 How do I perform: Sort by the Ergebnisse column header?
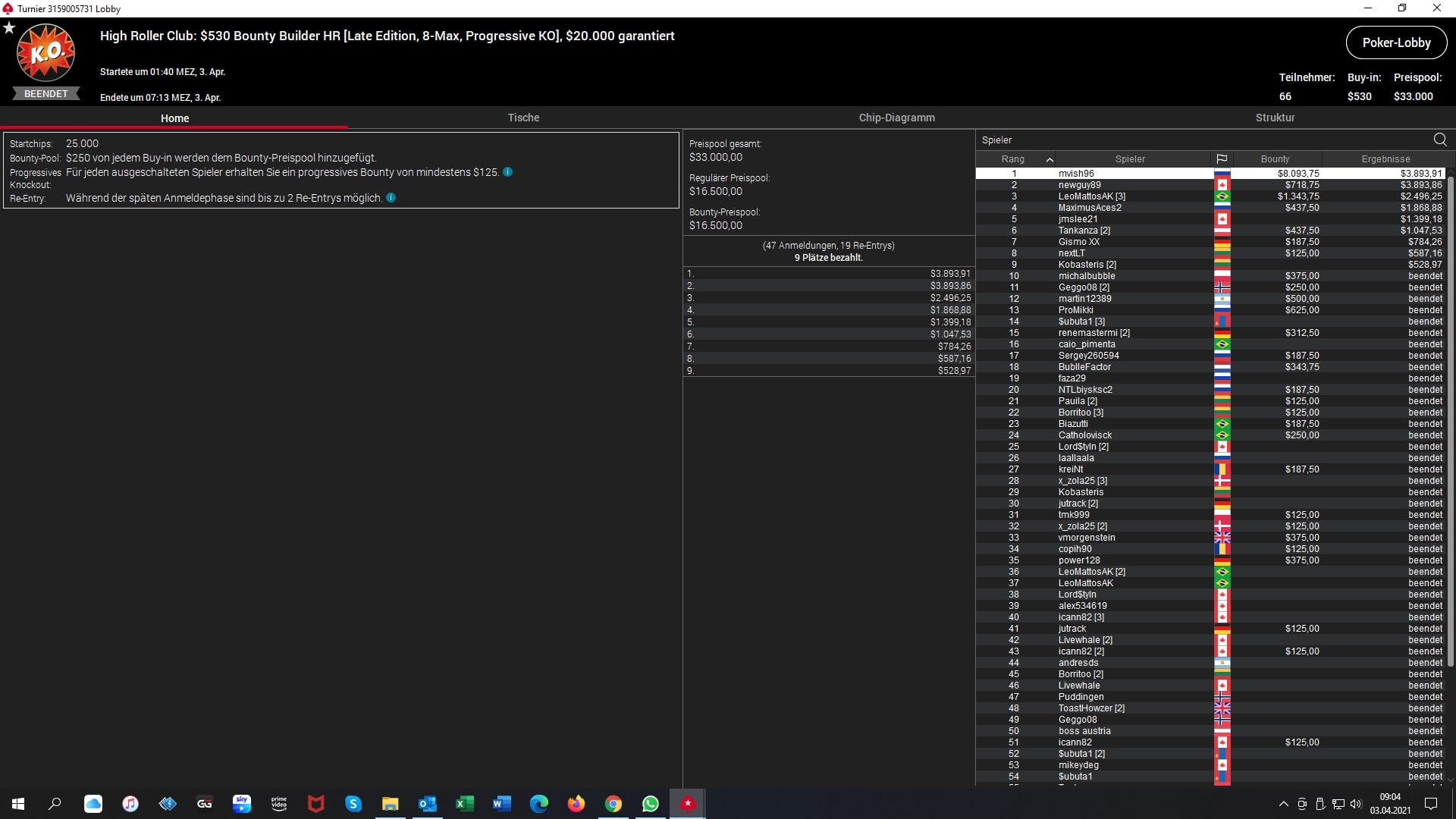(x=1385, y=159)
